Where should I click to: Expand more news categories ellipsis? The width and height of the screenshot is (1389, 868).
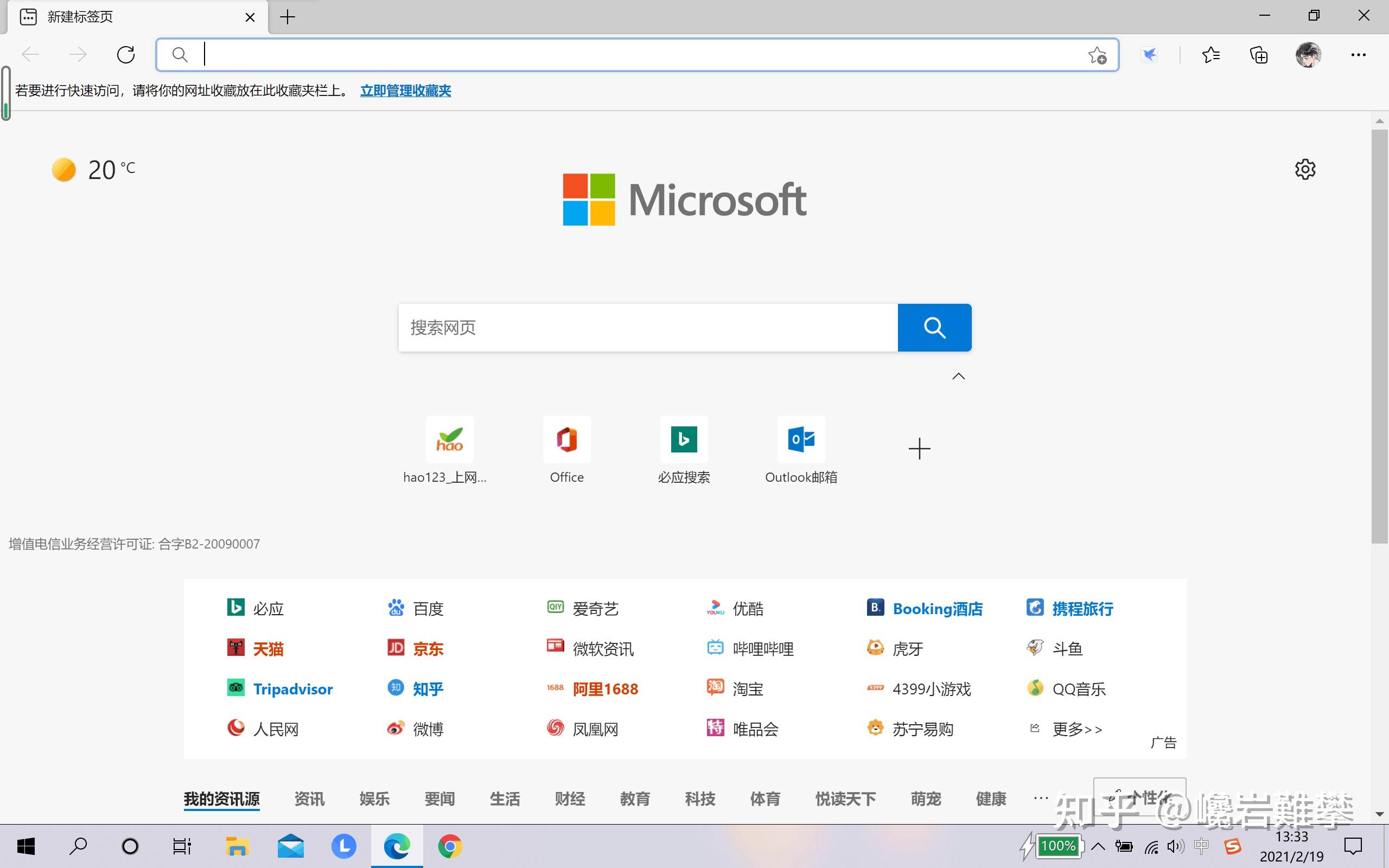(1041, 799)
